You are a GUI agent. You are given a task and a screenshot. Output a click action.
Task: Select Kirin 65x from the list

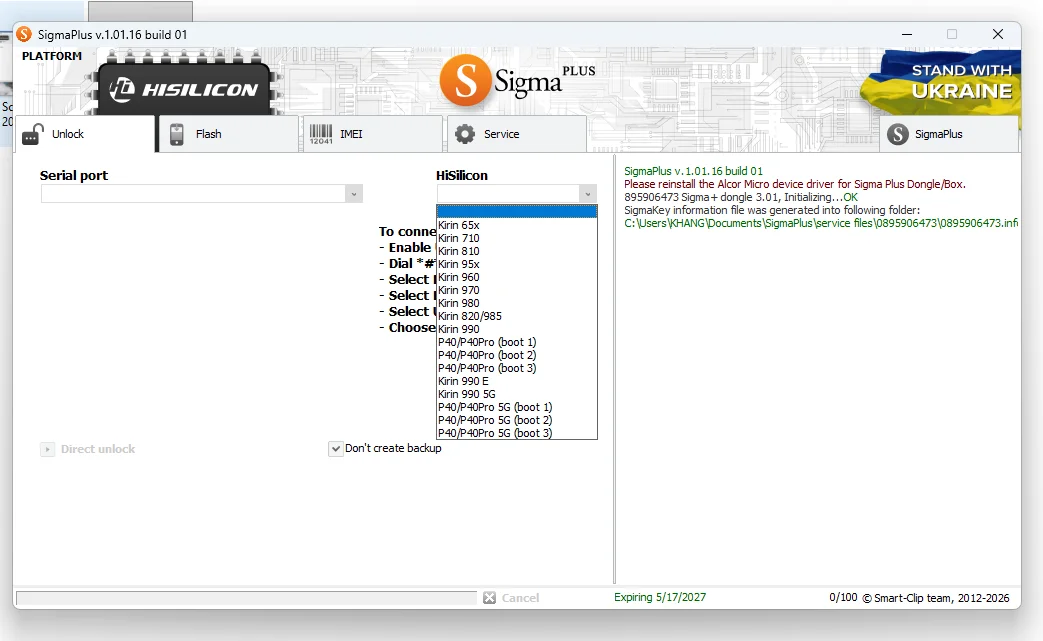517,225
